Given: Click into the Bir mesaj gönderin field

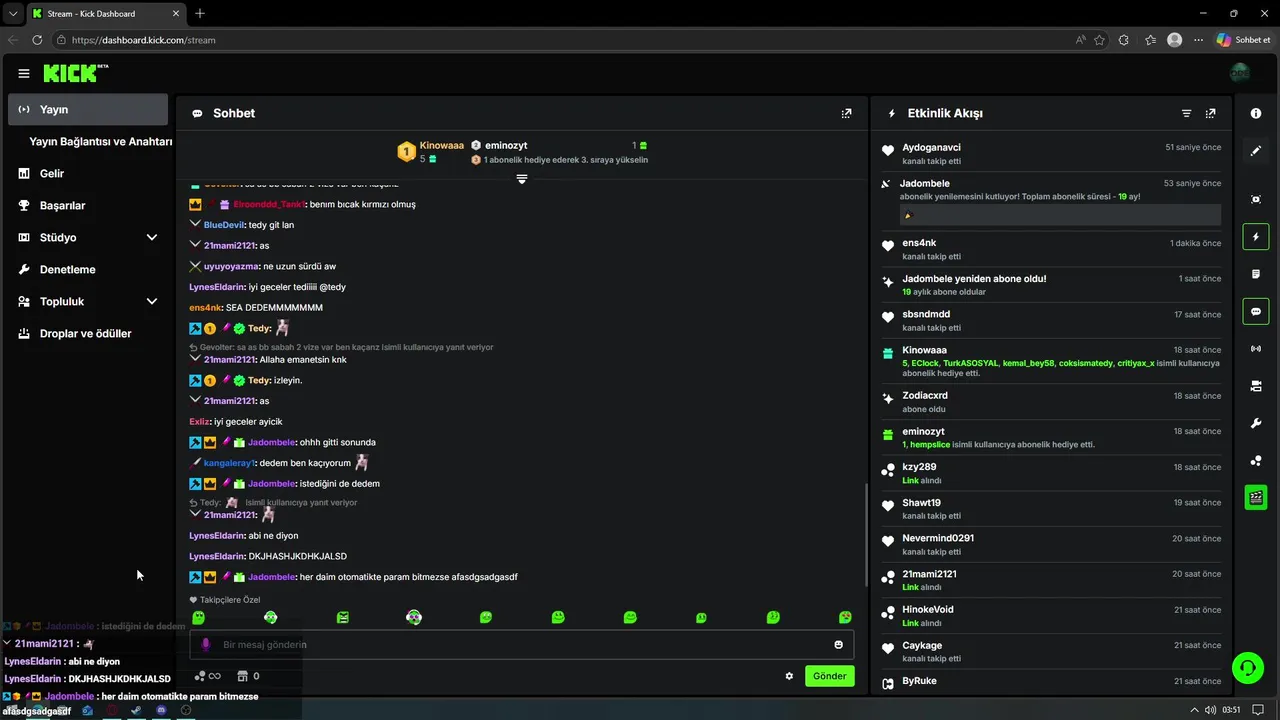Looking at the screenshot, I should (x=521, y=645).
